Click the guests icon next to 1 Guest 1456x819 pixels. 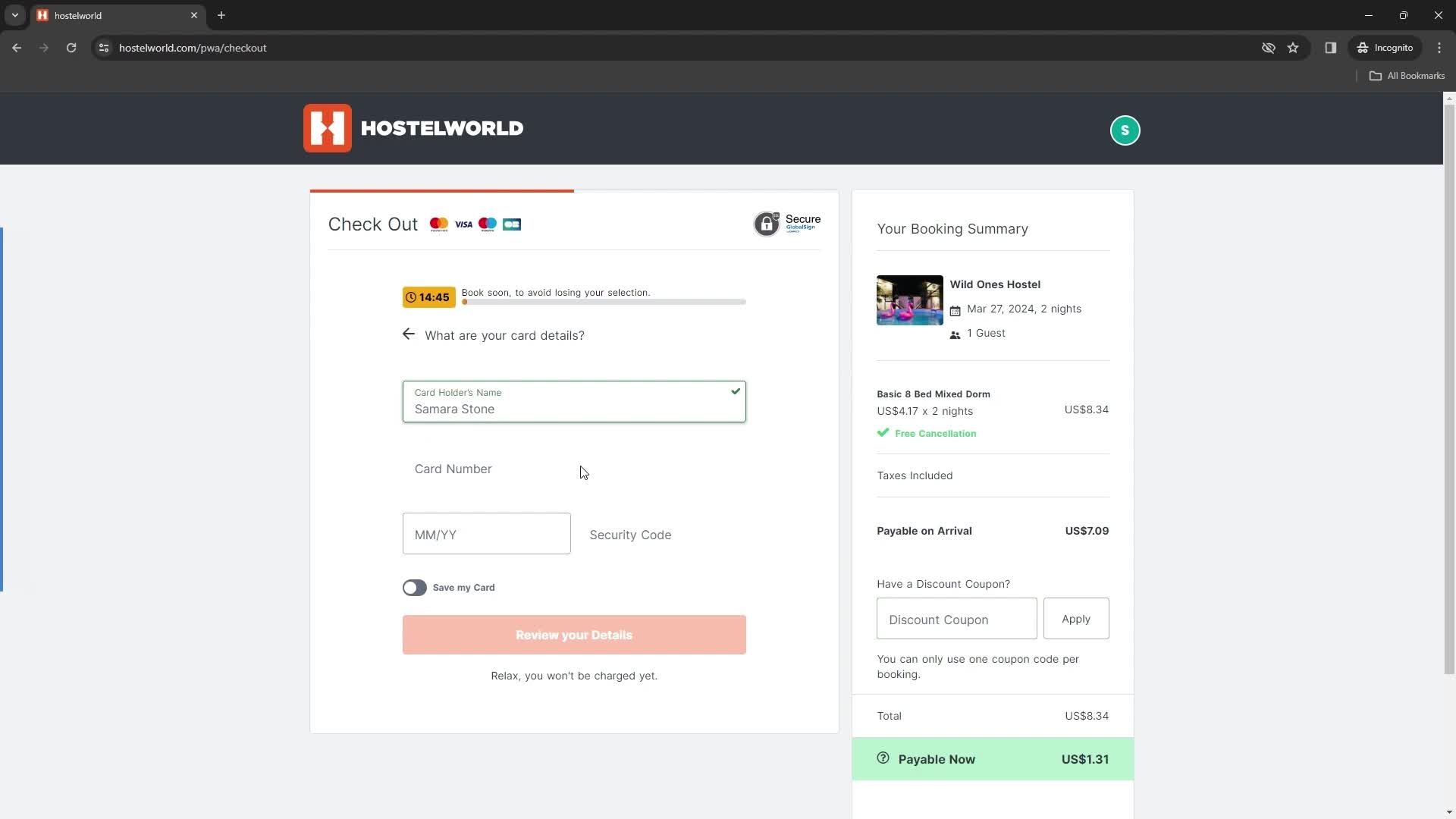[955, 333]
